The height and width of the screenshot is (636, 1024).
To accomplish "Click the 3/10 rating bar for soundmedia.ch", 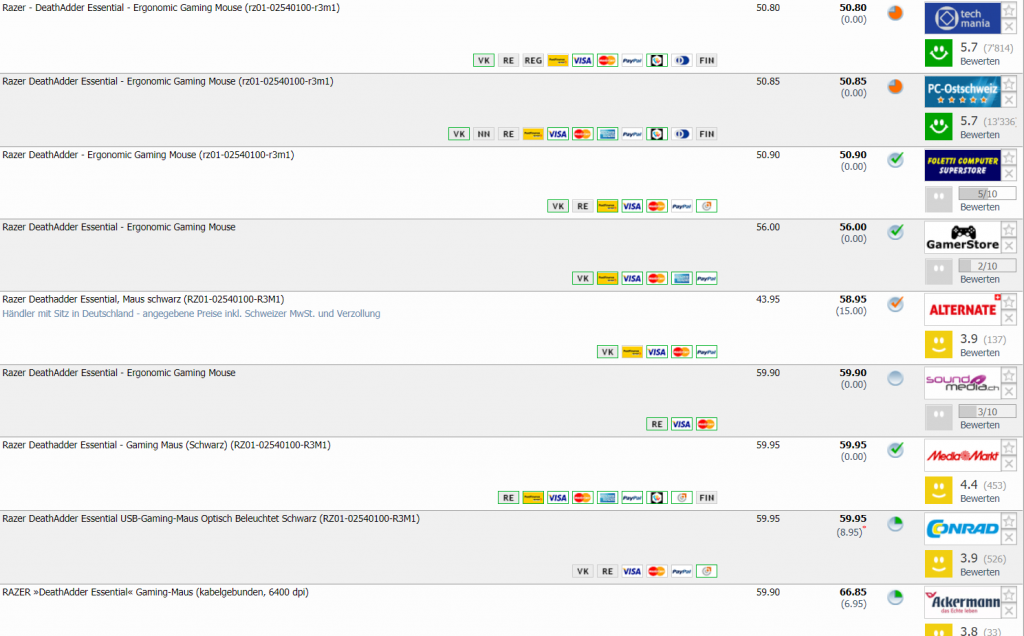I will point(987,411).
